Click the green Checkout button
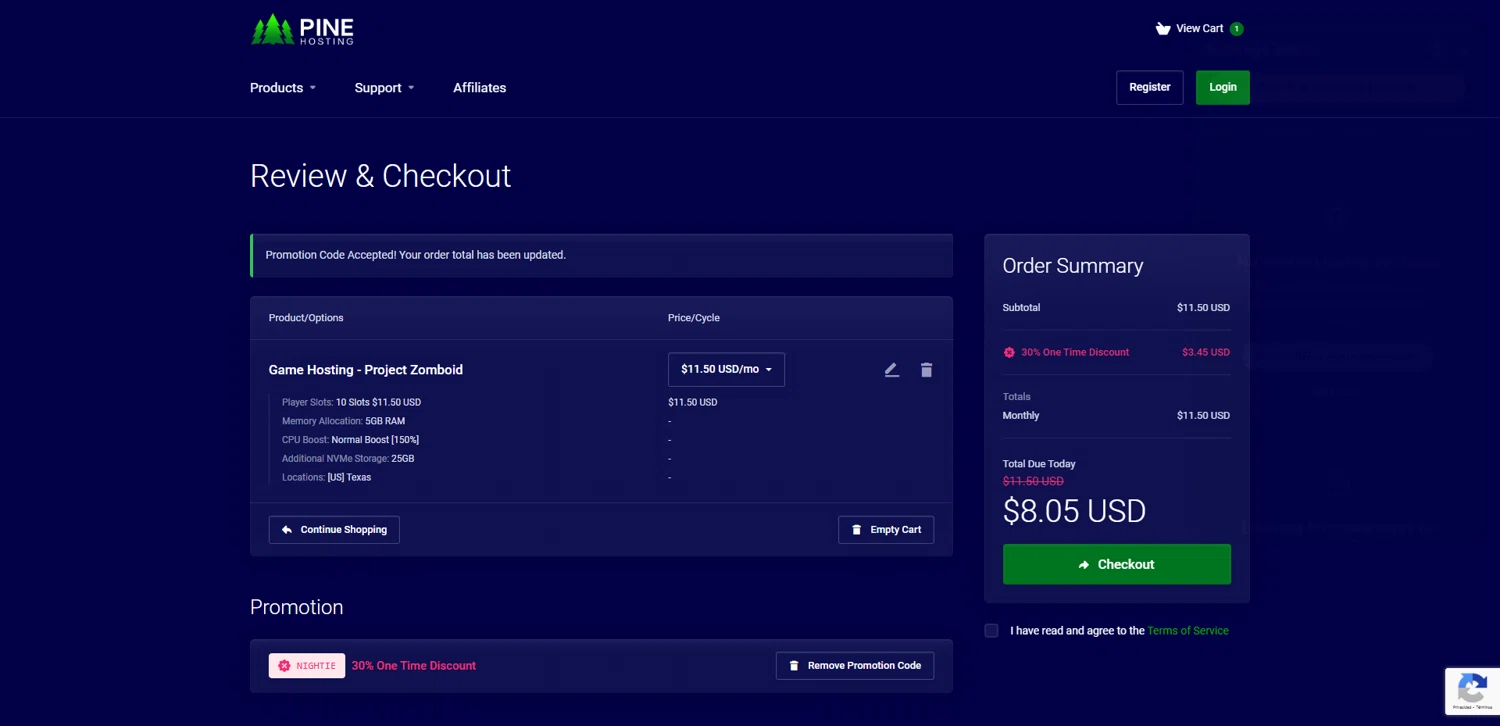Image resolution: width=1500 pixels, height=726 pixels. (1116, 564)
